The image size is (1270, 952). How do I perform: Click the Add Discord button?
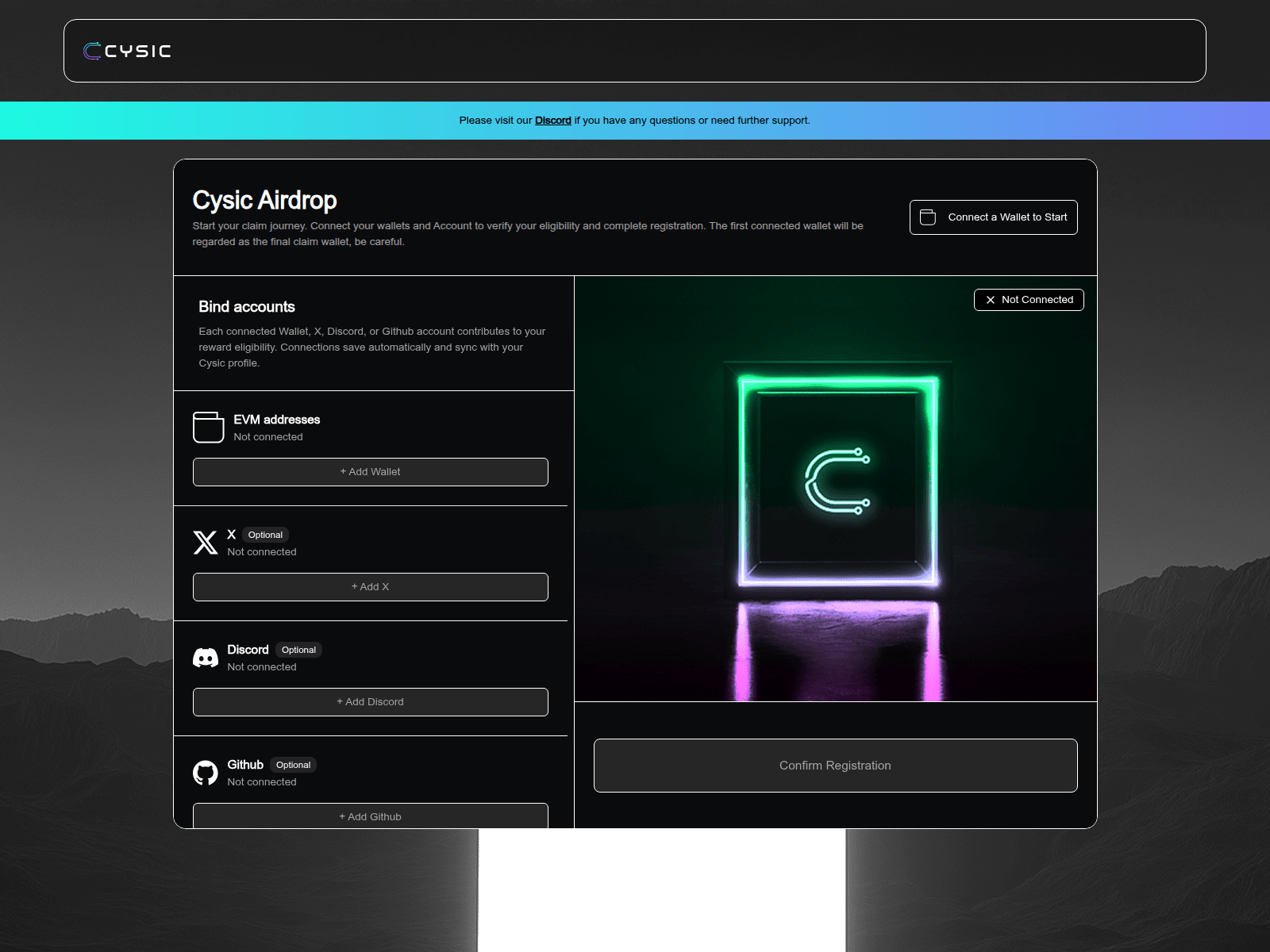pos(370,702)
